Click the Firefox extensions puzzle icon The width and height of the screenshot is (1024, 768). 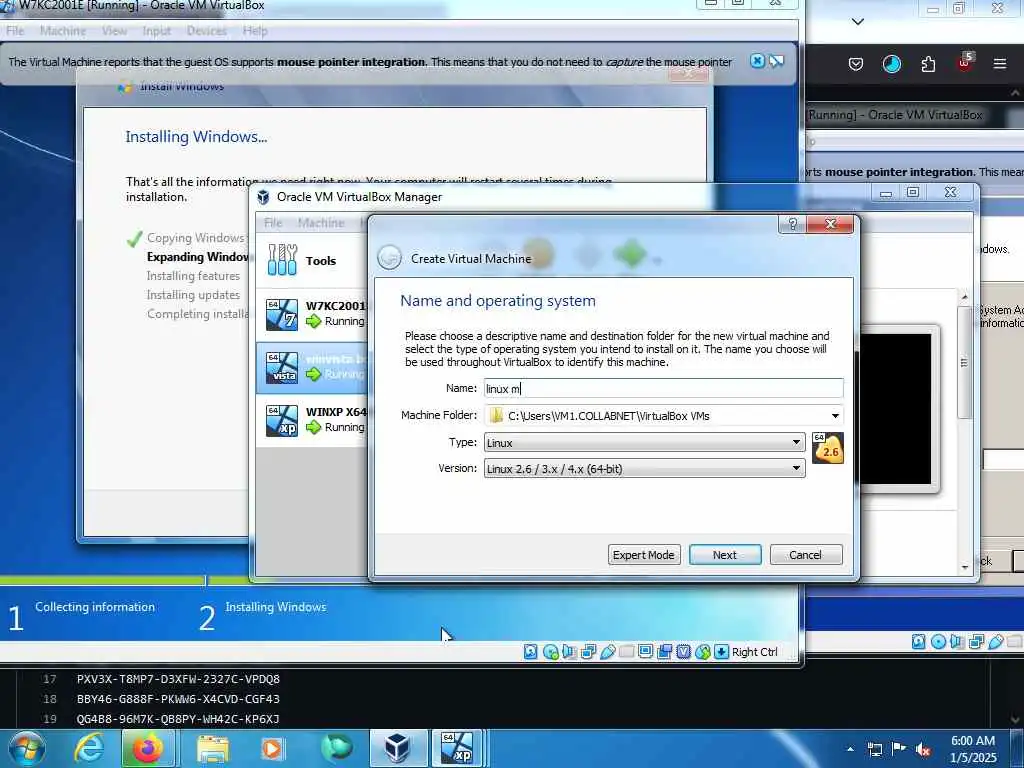928,63
